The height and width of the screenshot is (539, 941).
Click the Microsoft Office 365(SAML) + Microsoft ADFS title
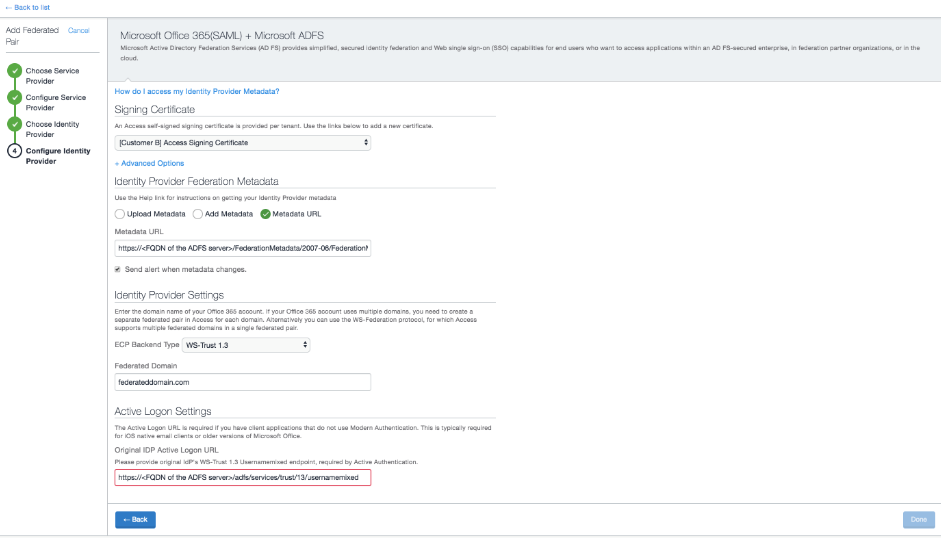coord(222,35)
